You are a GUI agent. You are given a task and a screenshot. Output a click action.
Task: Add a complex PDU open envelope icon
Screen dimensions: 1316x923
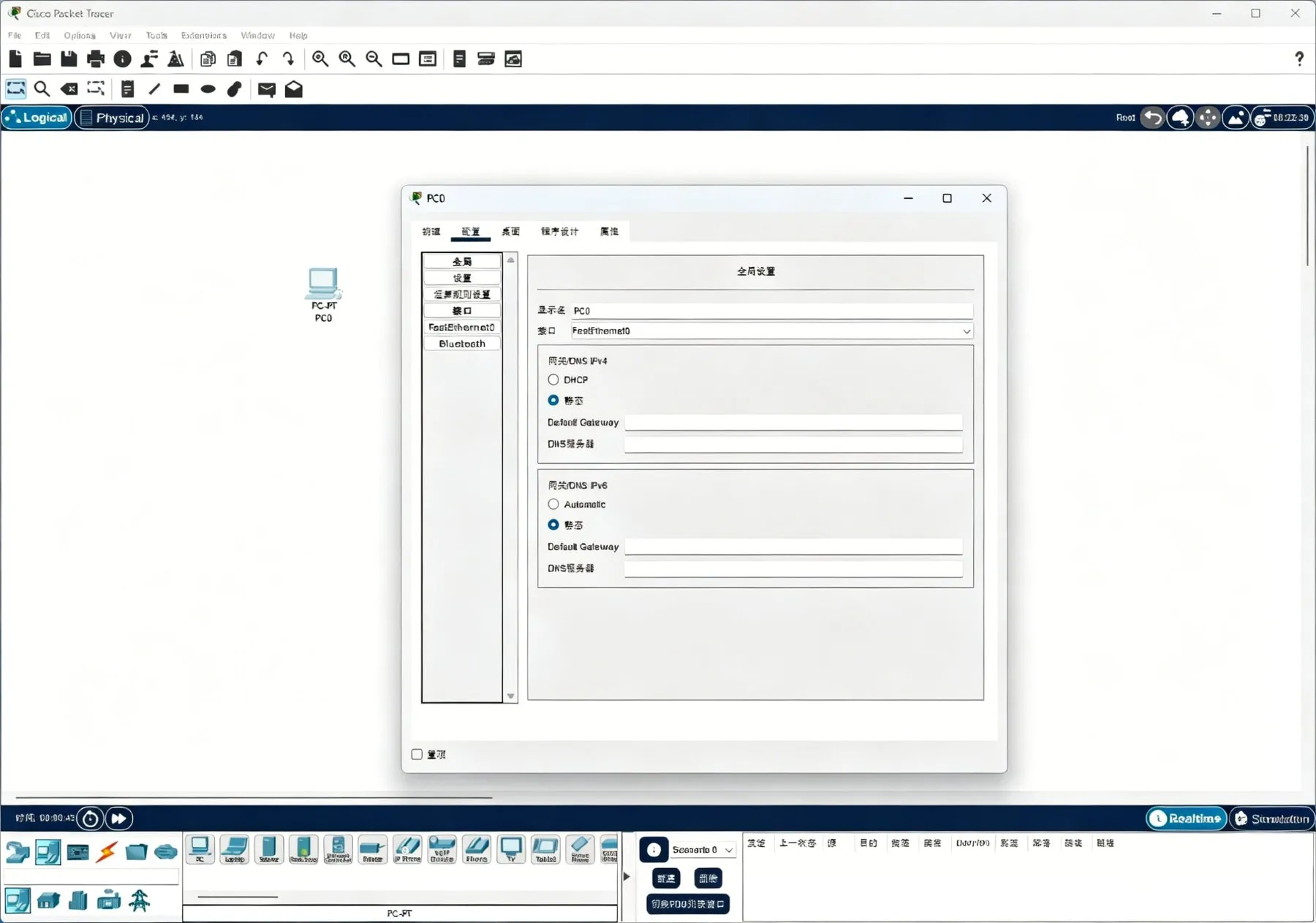(294, 89)
